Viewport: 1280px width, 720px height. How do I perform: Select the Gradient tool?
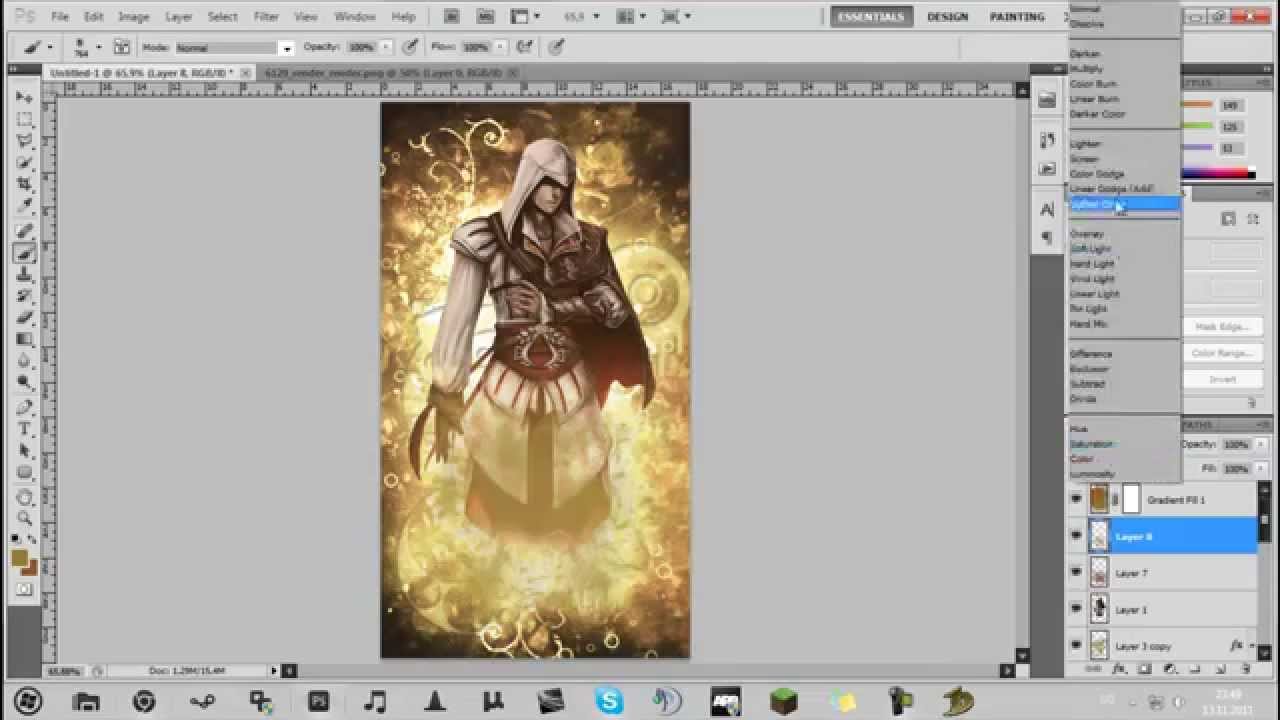pos(25,340)
